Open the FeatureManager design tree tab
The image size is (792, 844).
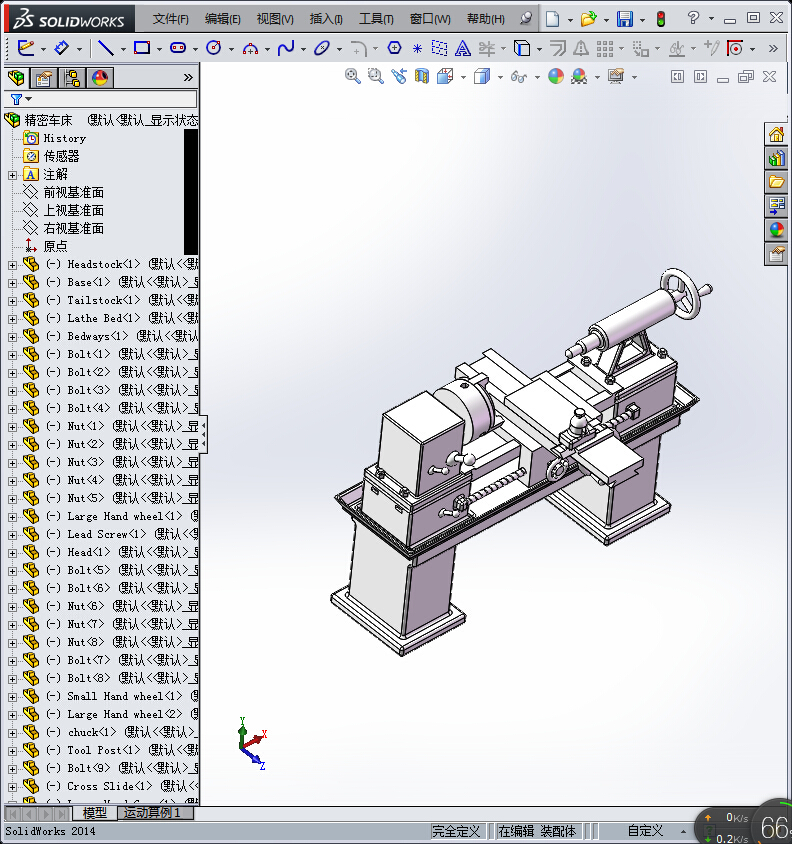point(16,78)
